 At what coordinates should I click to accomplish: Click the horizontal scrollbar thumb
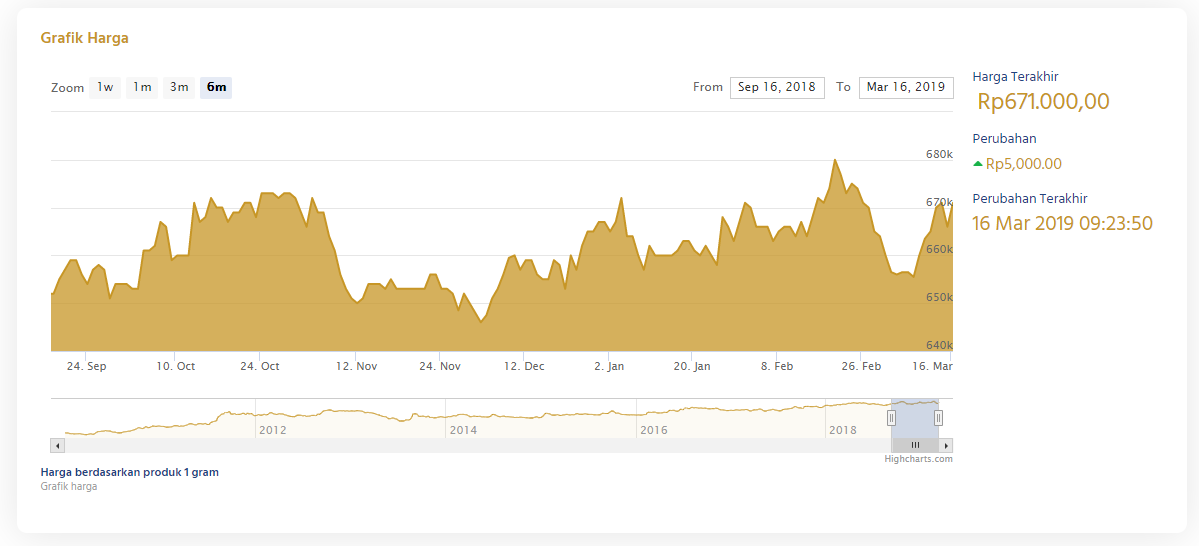(x=915, y=445)
